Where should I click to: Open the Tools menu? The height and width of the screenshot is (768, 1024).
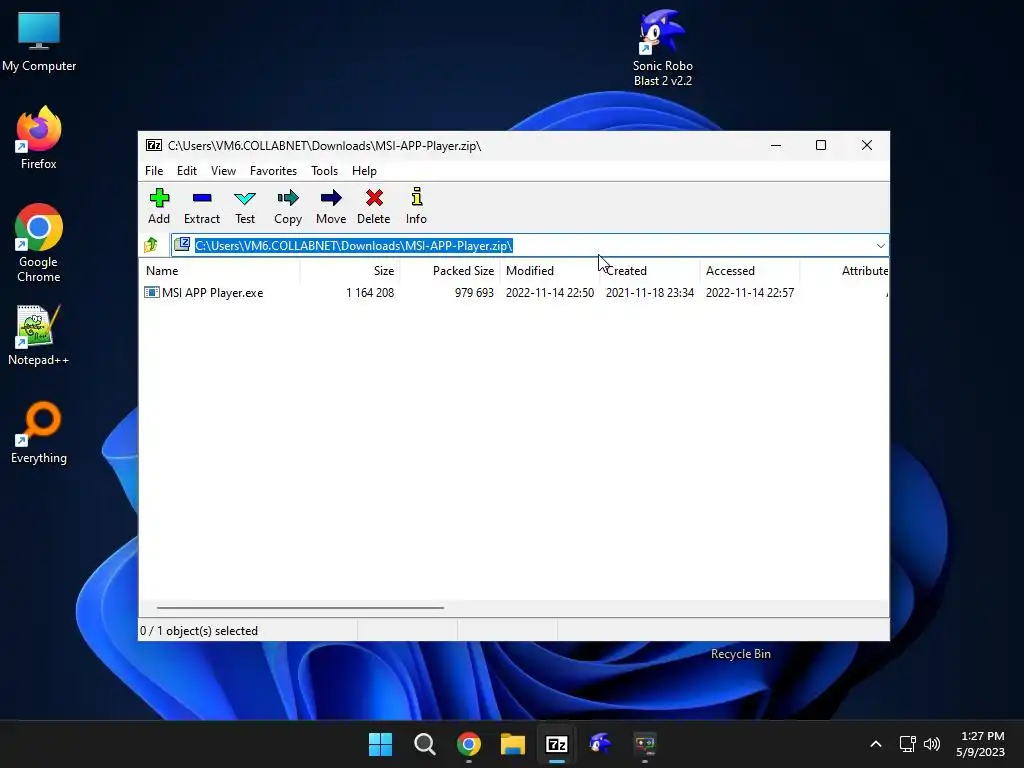click(325, 170)
